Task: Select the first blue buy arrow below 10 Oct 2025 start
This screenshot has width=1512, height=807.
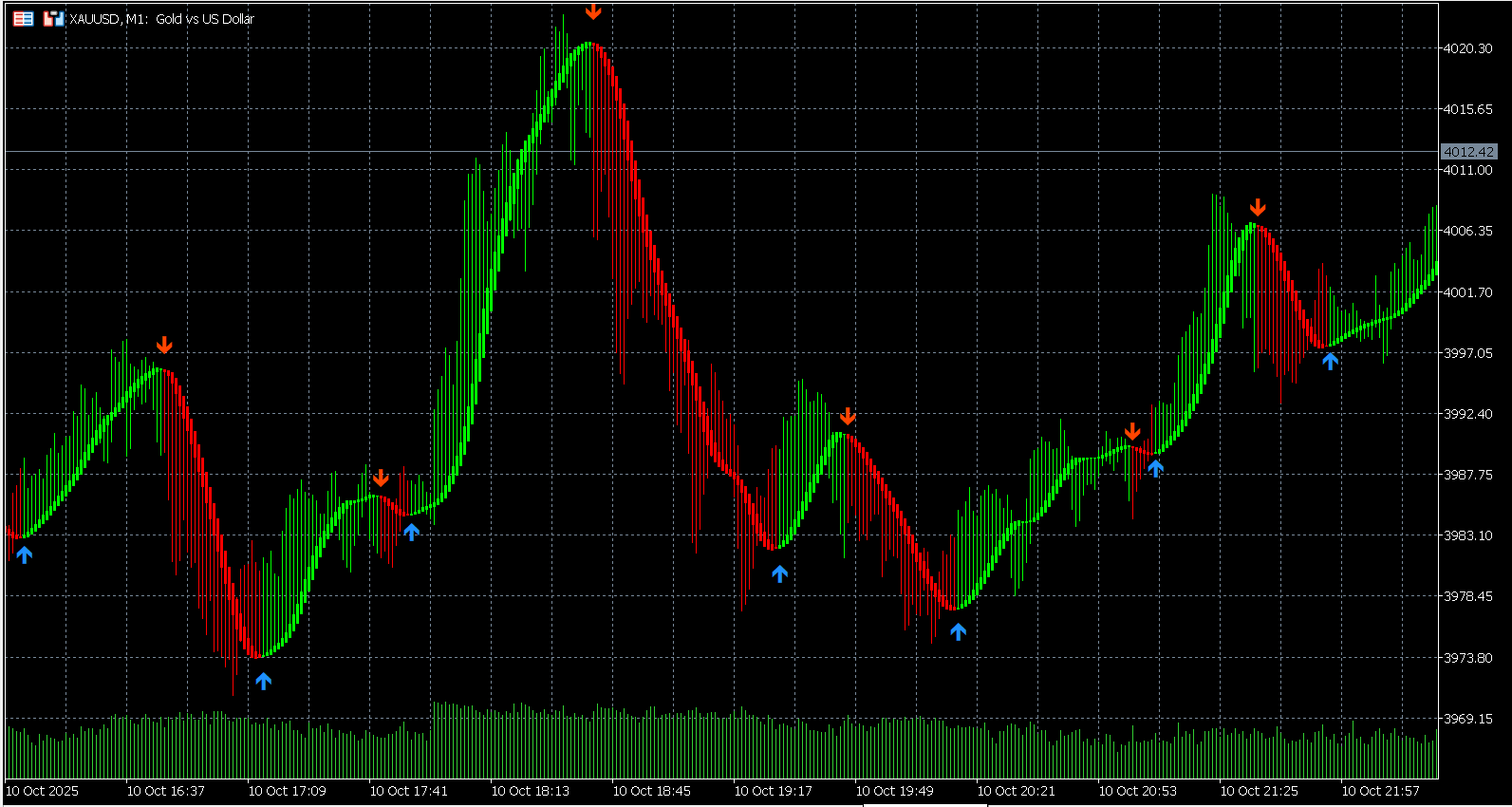Action: (x=24, y=554)
